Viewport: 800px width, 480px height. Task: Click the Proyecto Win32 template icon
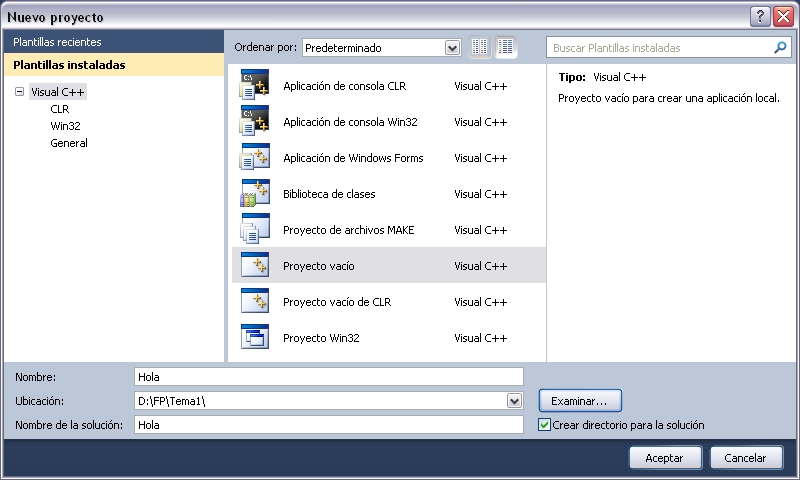pyautogui.click(x=255, y=337)
